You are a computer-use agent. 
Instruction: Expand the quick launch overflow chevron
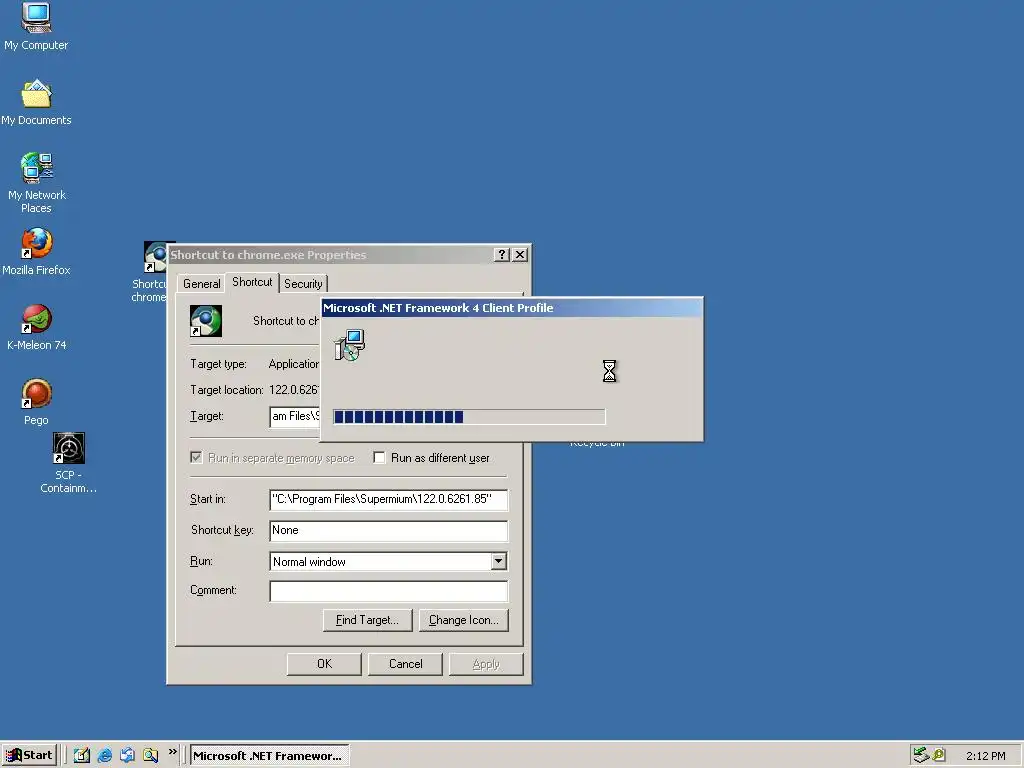tap(172, 752)
